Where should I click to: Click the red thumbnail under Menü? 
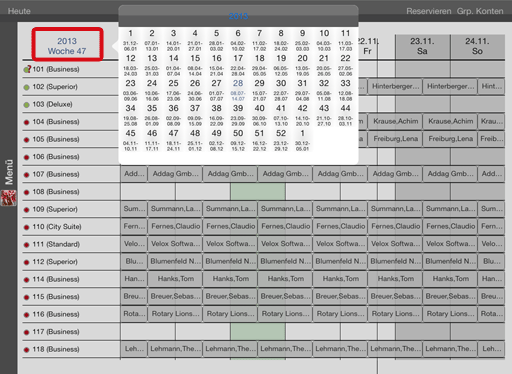(x=8, y=198)
